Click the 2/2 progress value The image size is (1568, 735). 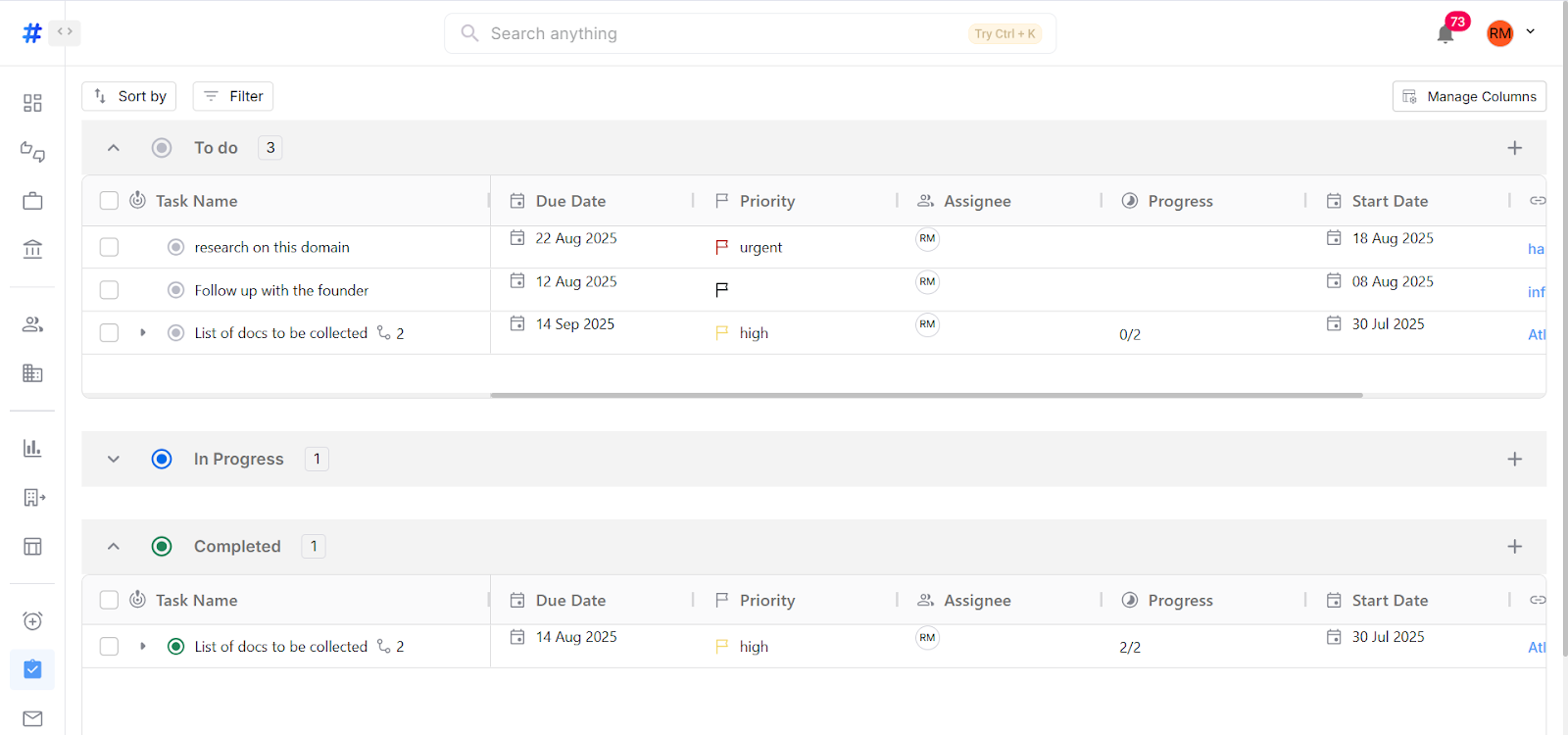pos(1130,647)
